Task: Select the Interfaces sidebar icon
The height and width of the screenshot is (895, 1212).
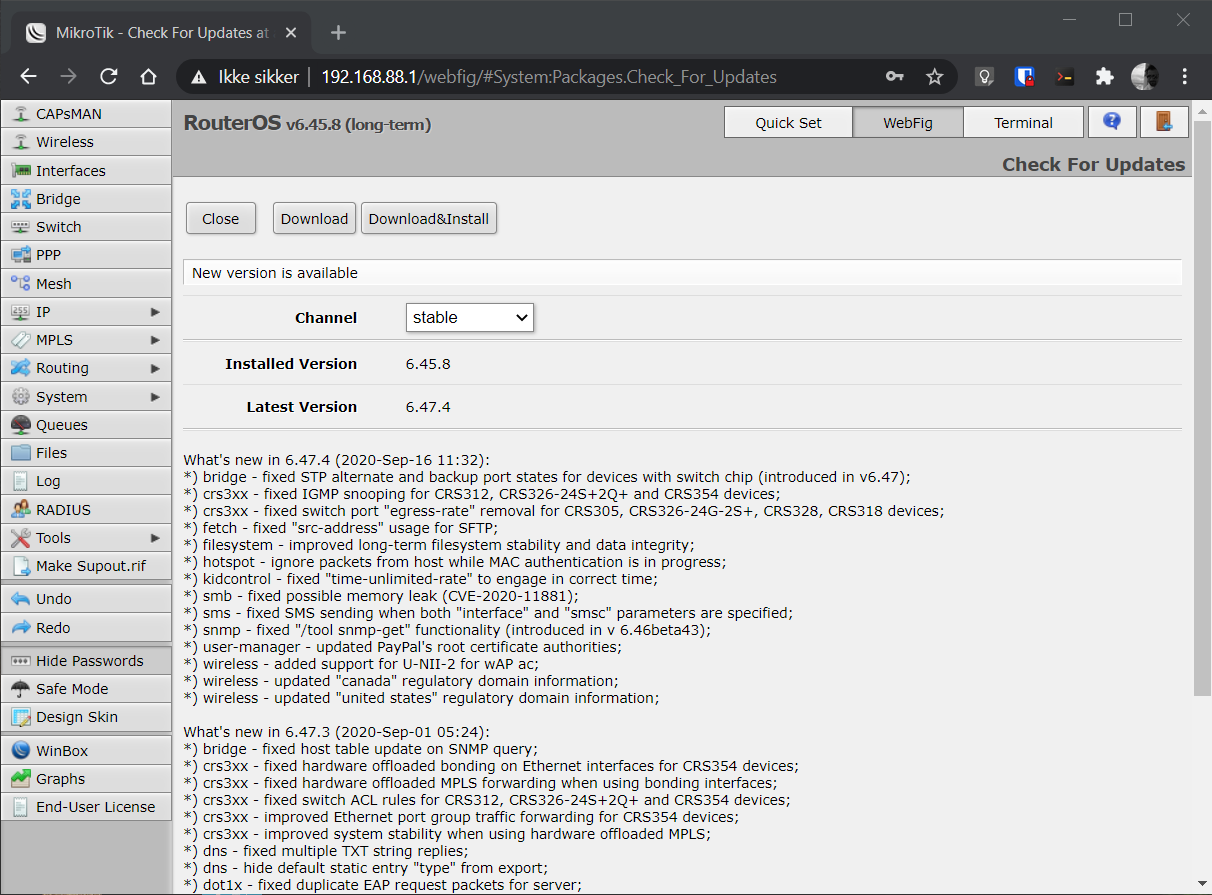Action: [20, 171]
